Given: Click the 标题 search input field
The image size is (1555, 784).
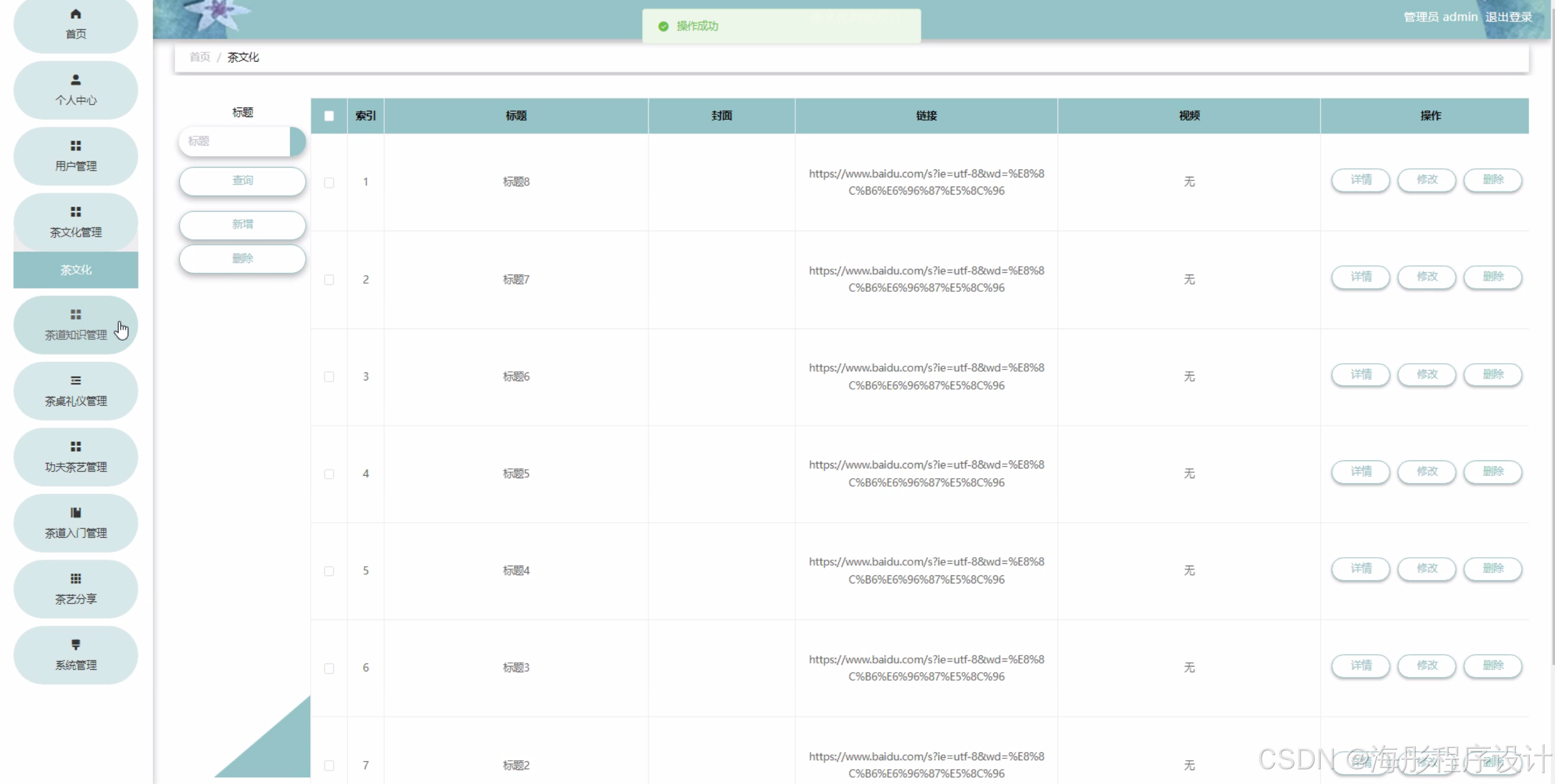Looking at the screenshot, I should pyautogui.click(x=236, y=141).
